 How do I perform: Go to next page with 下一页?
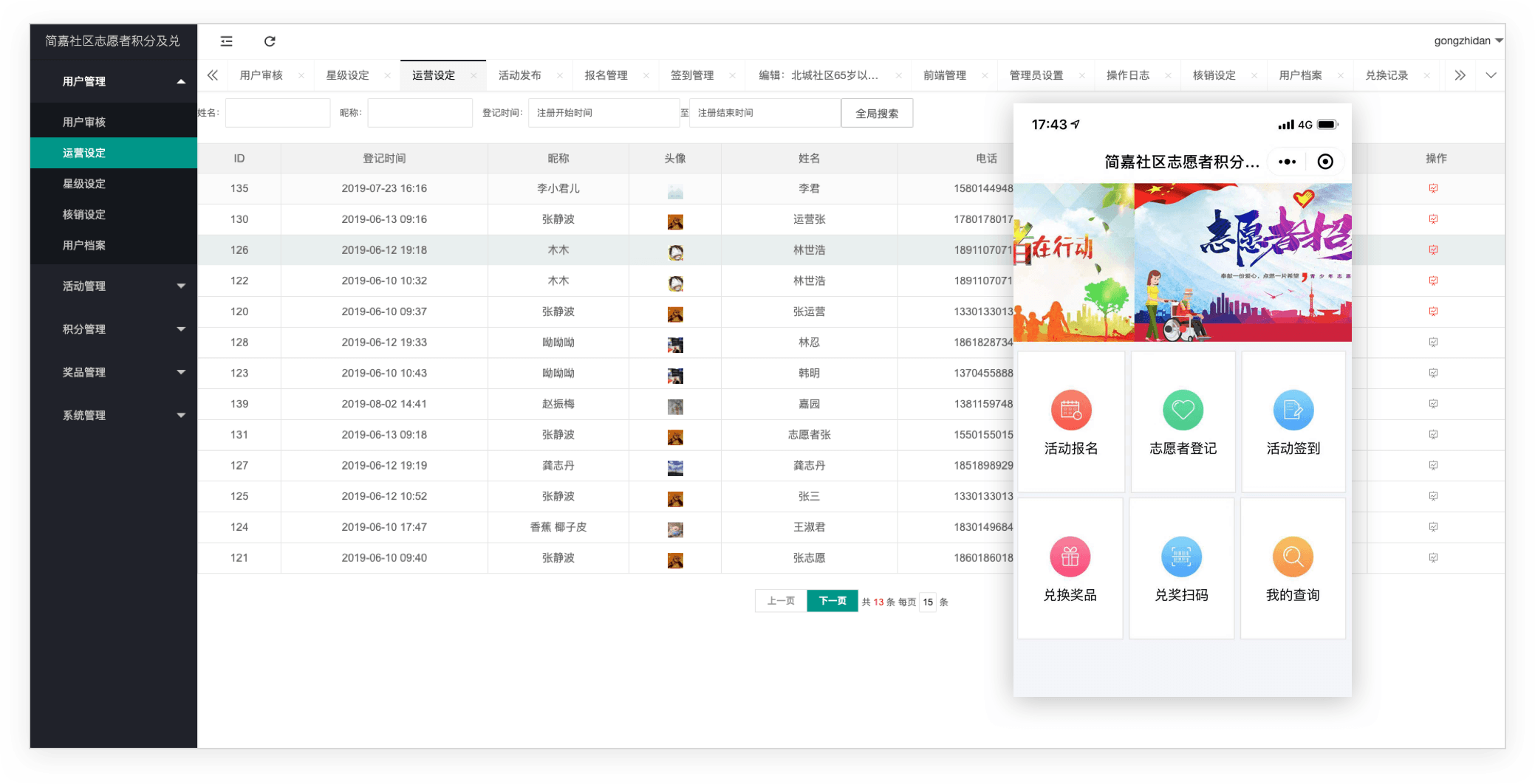832,601
